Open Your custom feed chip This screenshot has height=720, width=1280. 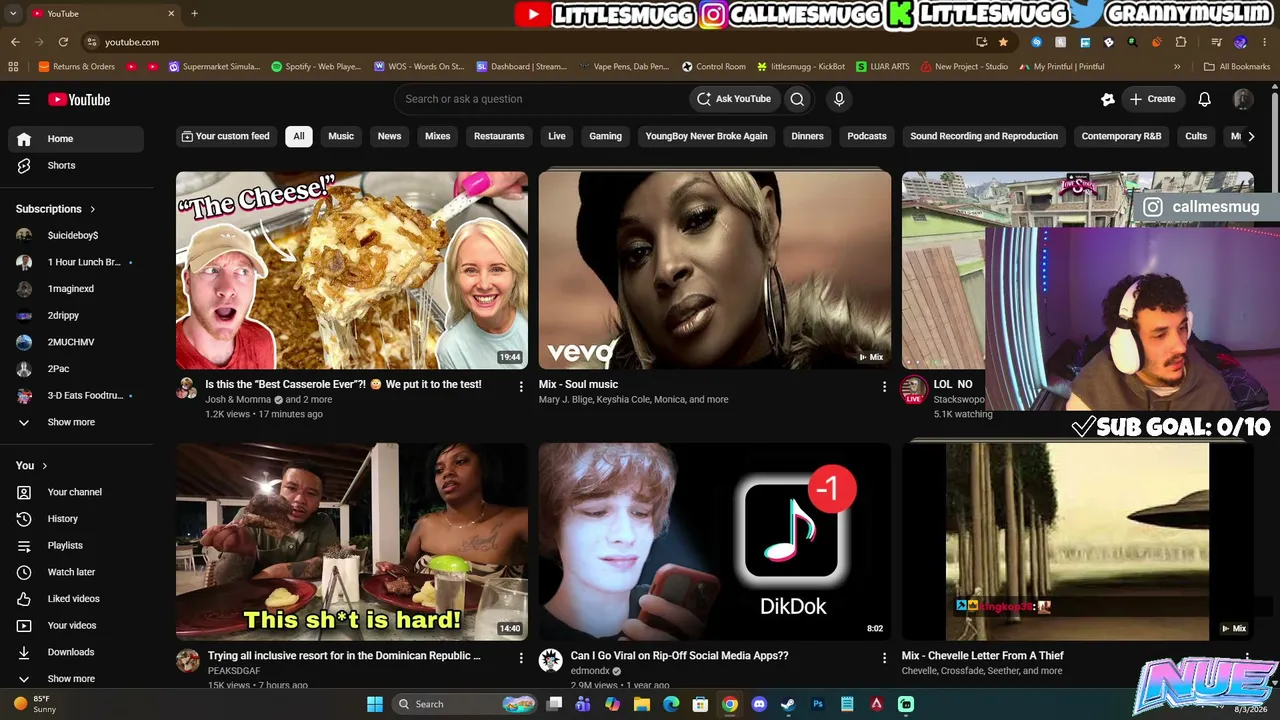tap(225, 136)
